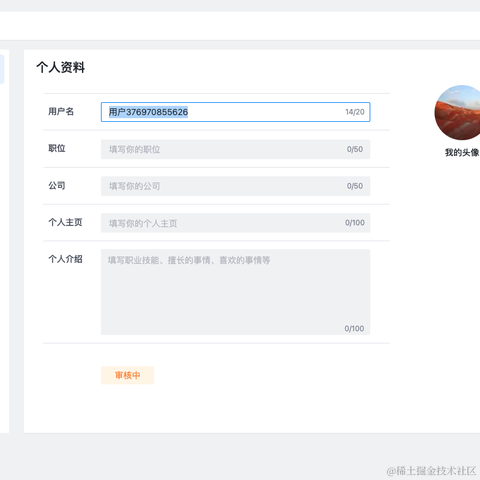Click the 个人资料 heading
480x480 pixels.
point(61,67)
